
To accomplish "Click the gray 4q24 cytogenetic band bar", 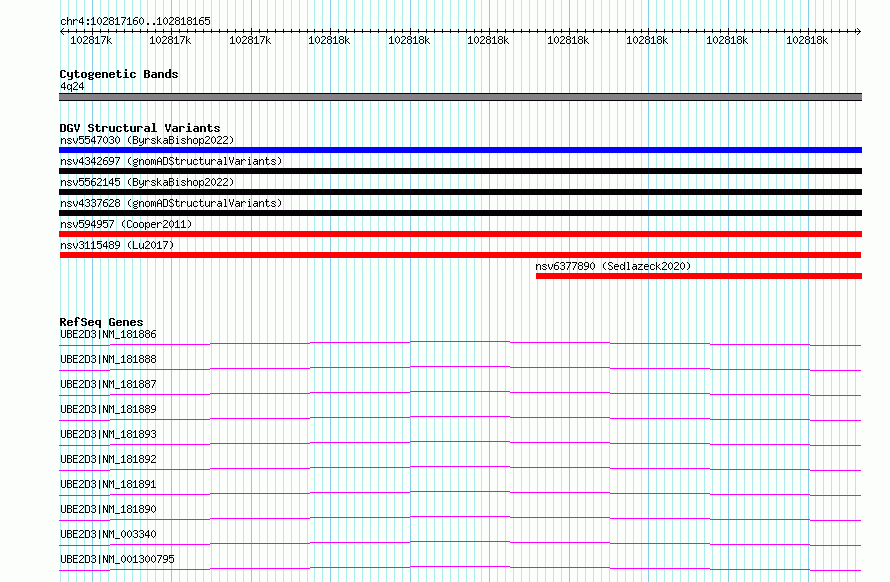I will 460,97.
